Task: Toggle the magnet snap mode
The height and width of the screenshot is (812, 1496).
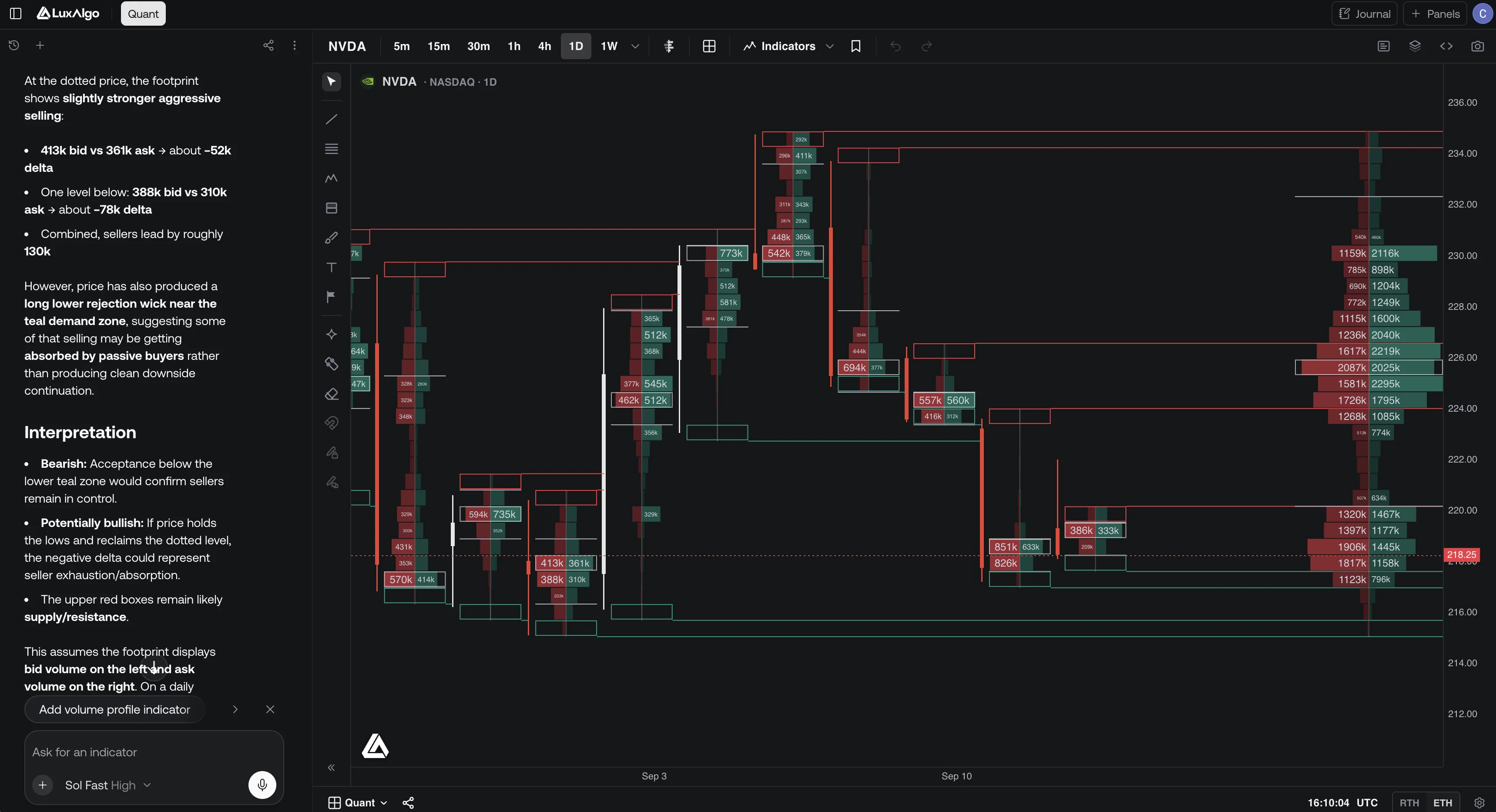Action: pos(332,423)
